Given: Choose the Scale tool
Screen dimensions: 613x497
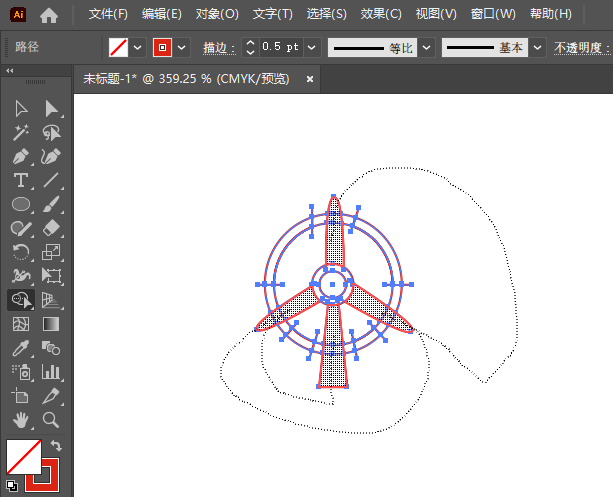Looking at the screenshot, I should tap(51, 252).
